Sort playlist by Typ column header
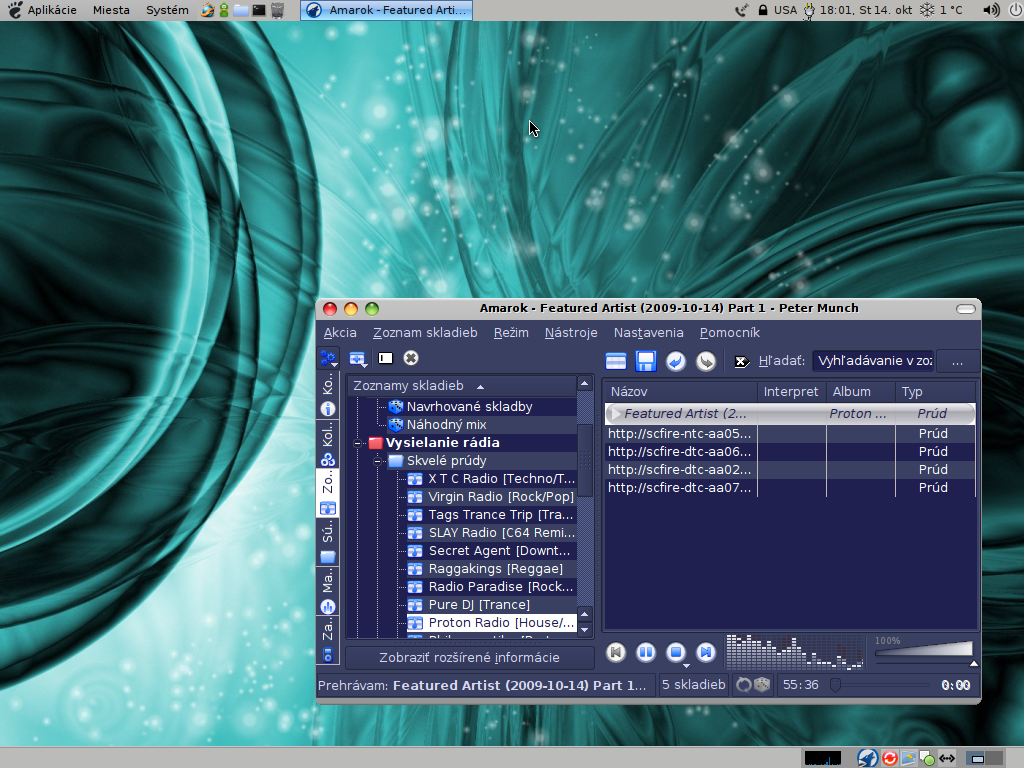The width and height of the screenshot is (1024, 768). coord(935,391)
